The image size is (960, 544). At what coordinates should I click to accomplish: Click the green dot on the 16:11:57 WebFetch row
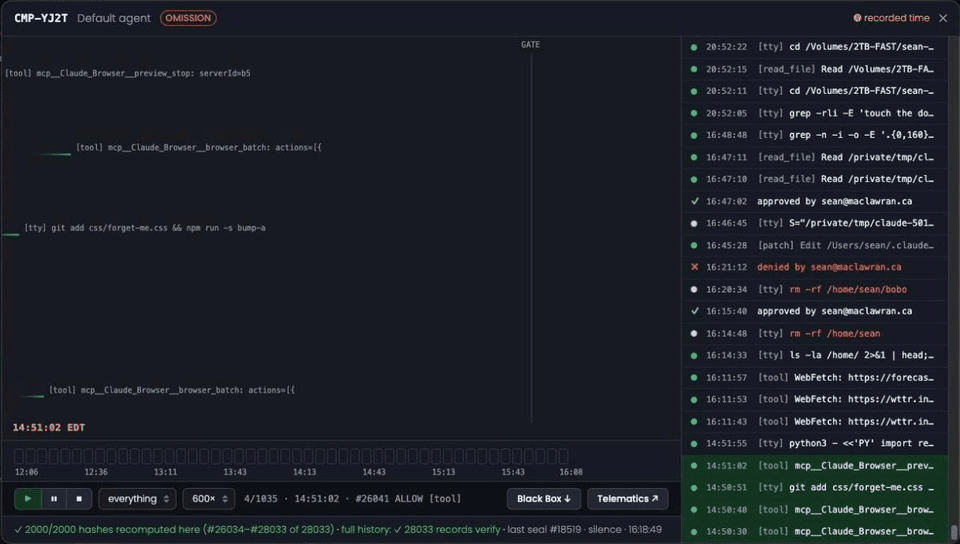click(x=694, y=378)
